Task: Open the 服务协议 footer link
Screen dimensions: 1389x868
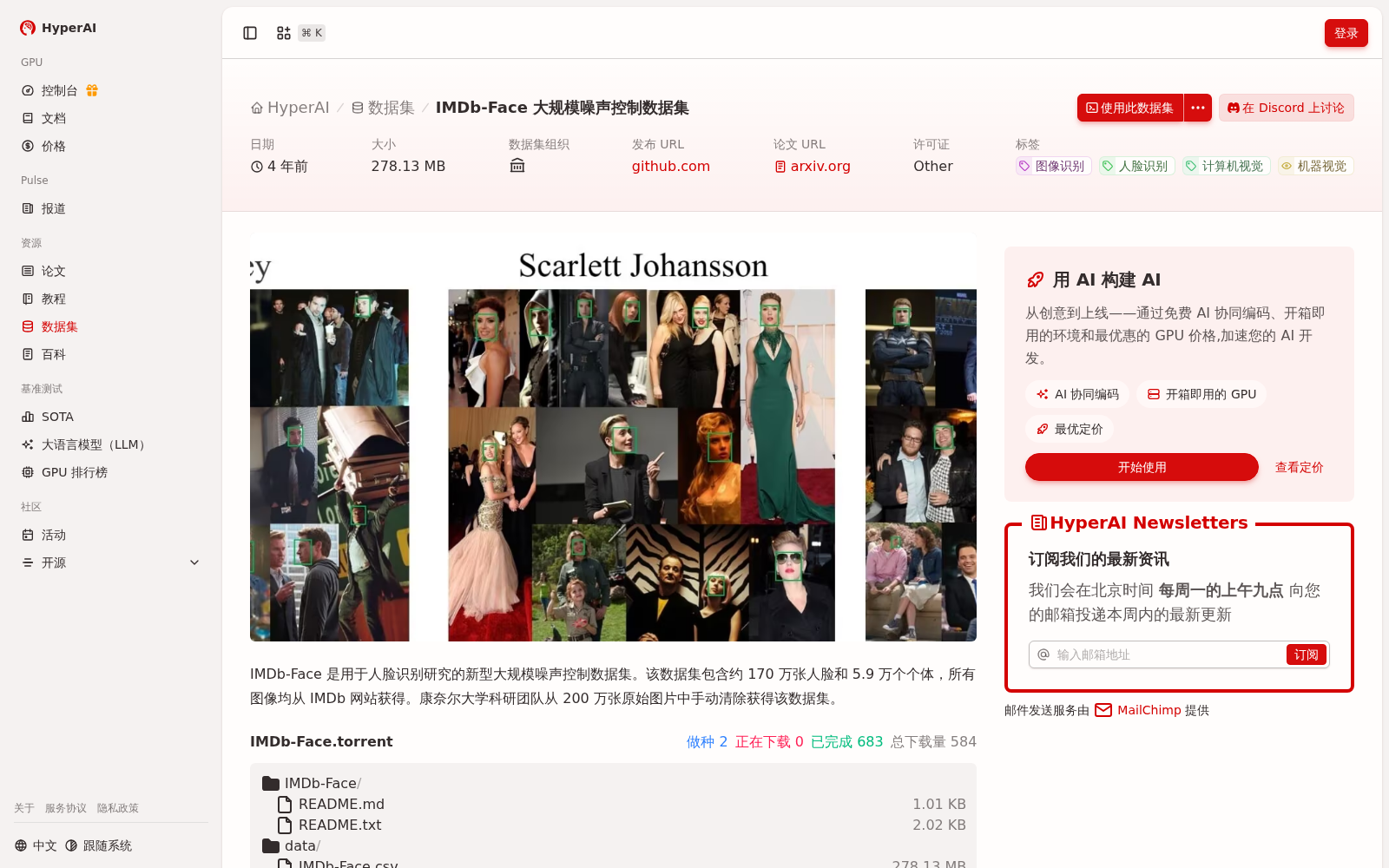Action: (x=66, y=808)
